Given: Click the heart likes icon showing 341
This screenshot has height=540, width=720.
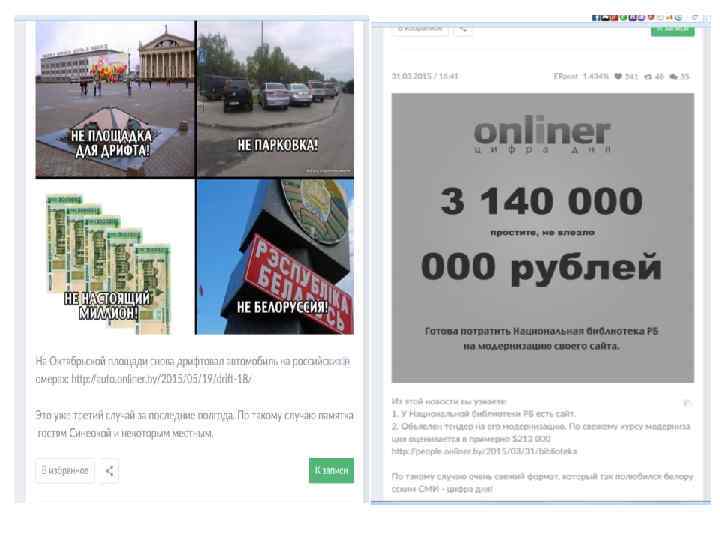Looking at the screenshot, I should point(618,77).
